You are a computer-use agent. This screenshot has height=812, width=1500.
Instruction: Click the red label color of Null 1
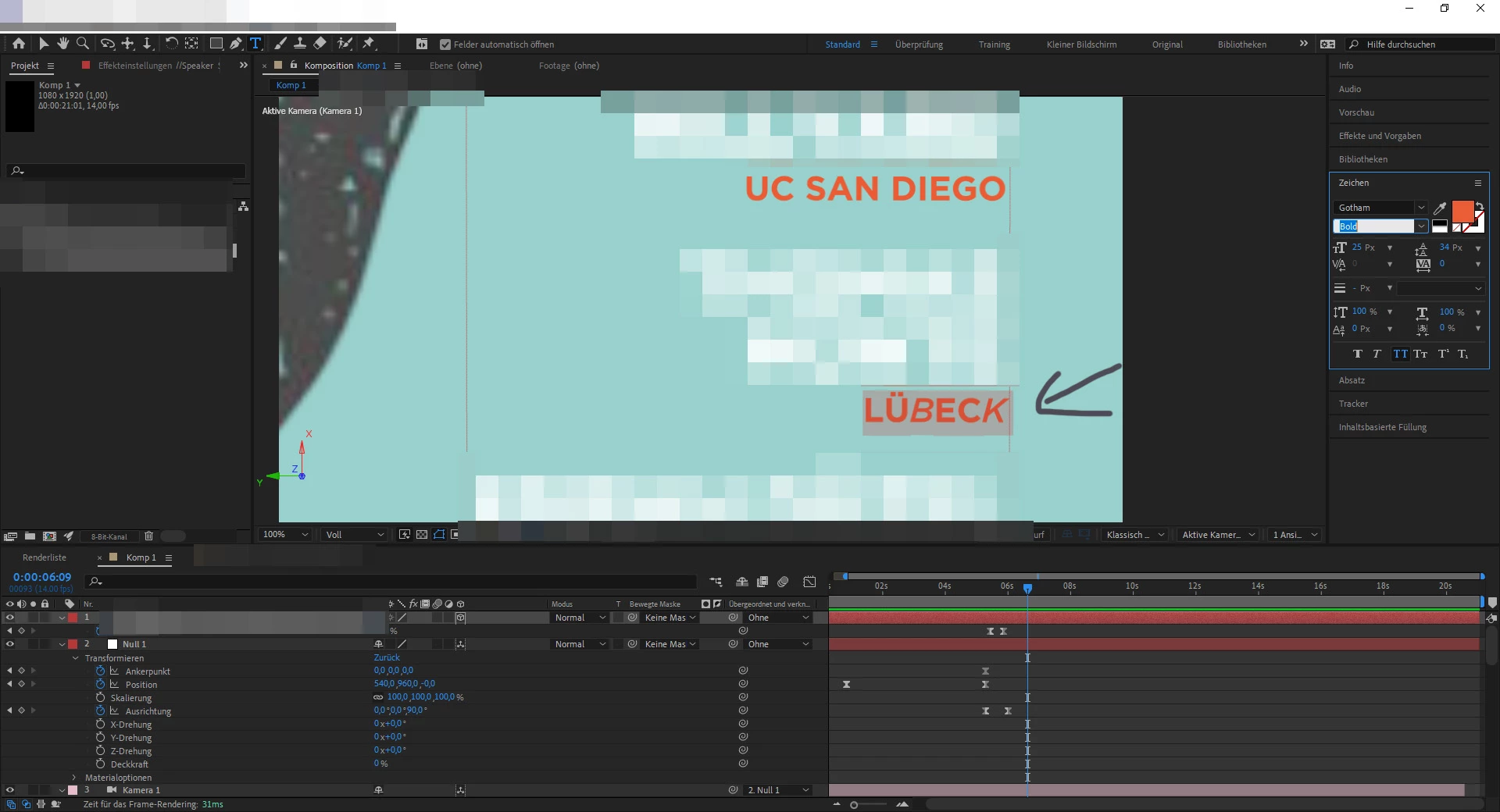point(73,644)
